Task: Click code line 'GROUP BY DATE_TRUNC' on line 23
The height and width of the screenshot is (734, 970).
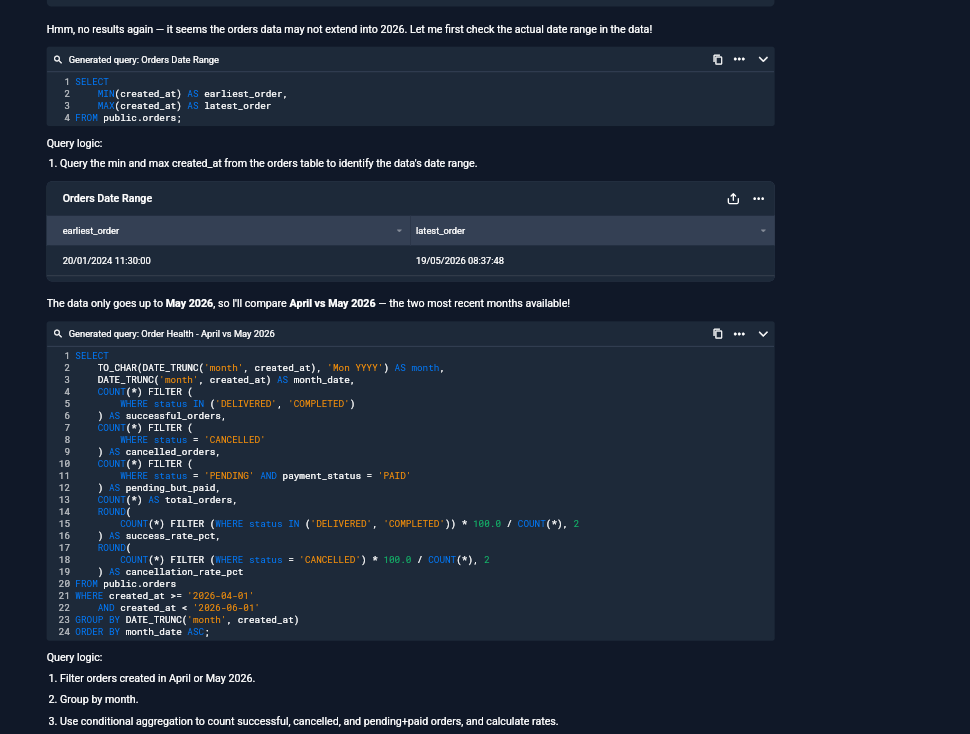Action: [x=187, y=620]
